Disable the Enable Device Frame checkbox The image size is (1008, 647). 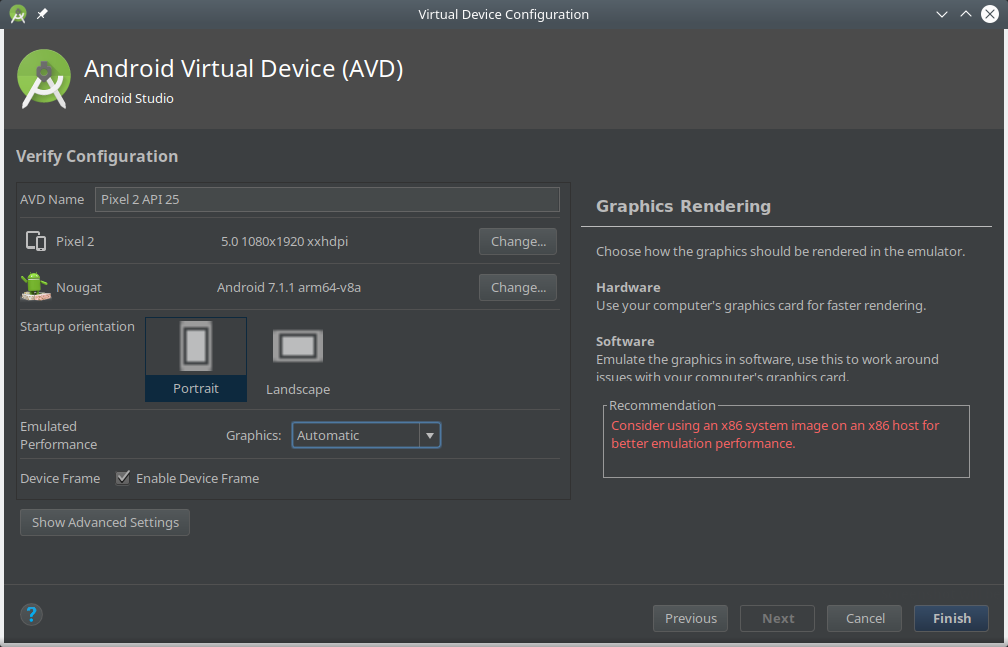[x=123, y=478]
